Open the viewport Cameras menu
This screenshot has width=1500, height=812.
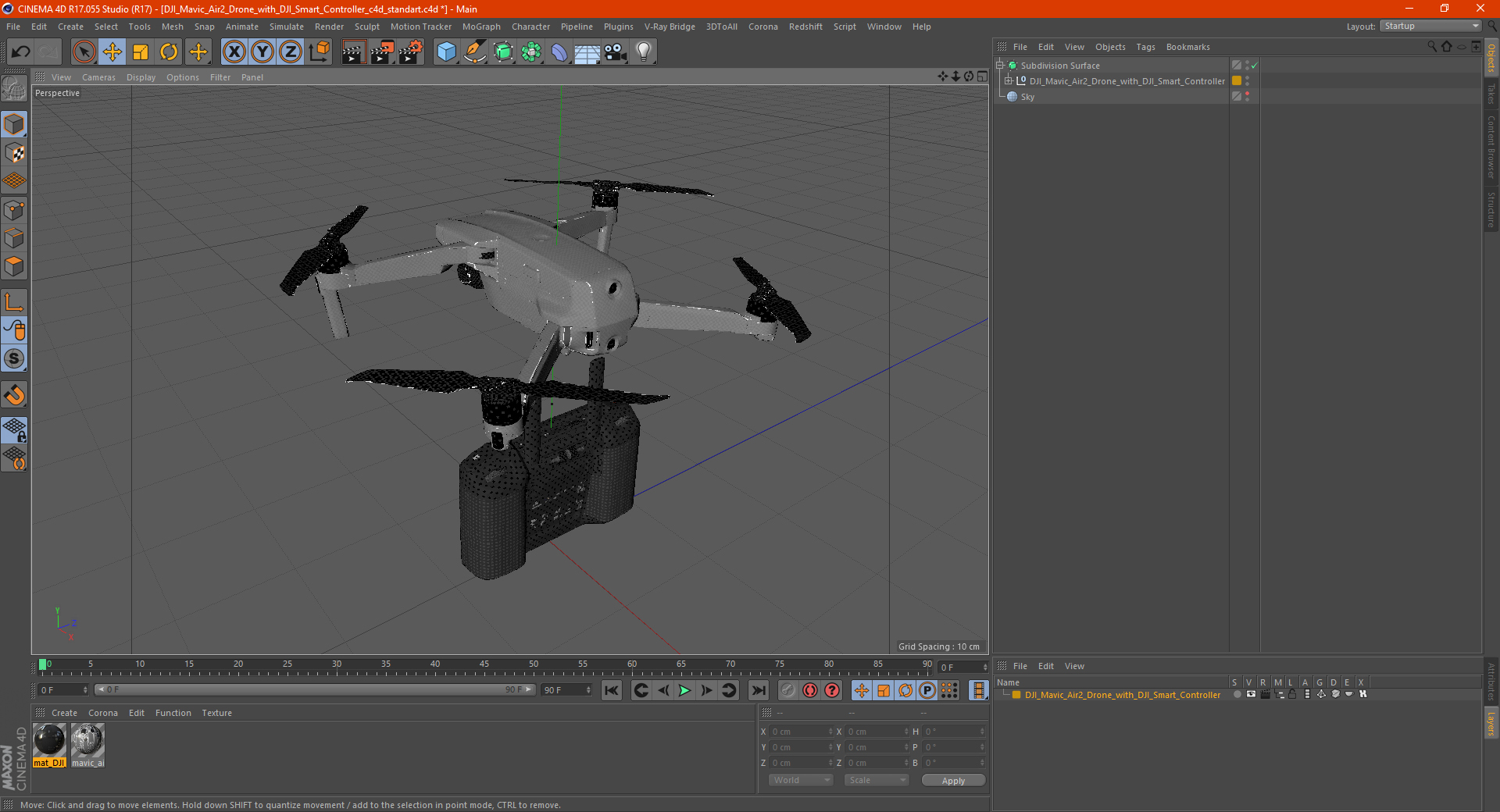click(98, 77)
